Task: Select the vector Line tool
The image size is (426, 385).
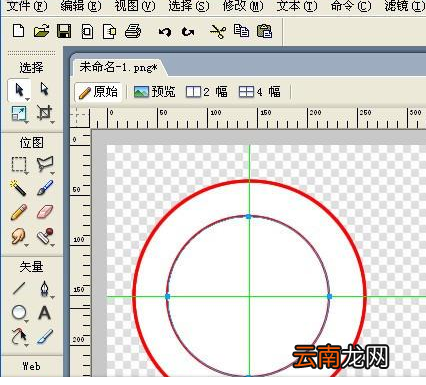Action: coord(19,288)
